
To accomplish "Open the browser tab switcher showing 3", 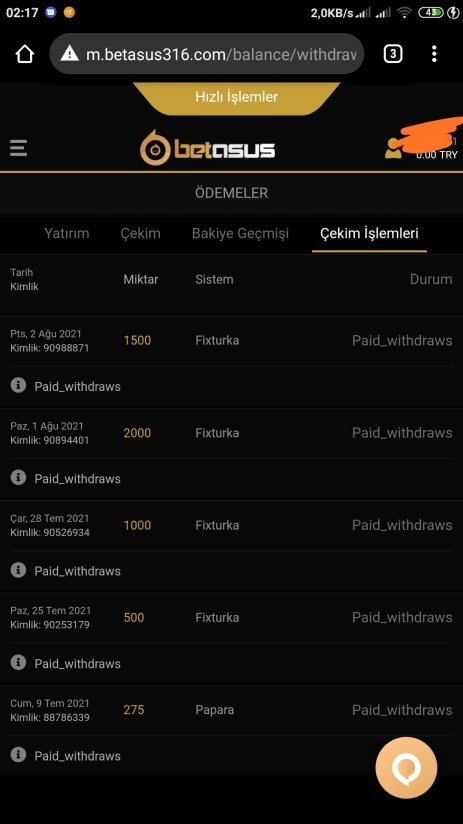I will point(393,54).
